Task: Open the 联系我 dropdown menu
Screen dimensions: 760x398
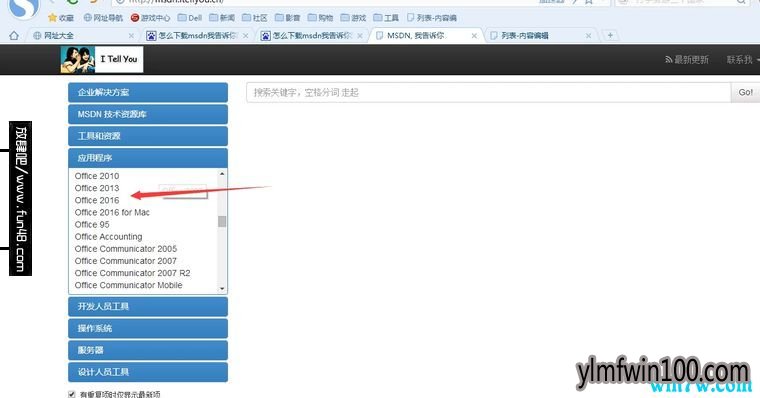Action: [x=742, y=60]
